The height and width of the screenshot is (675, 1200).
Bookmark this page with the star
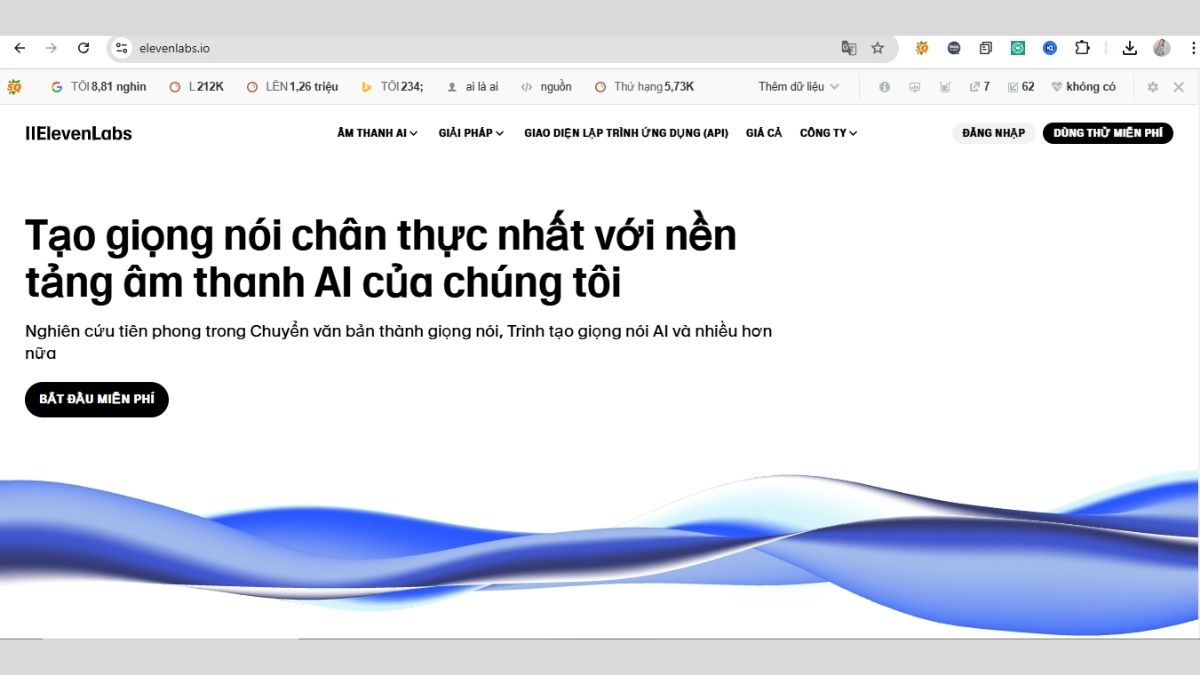(x=877, y=48)
